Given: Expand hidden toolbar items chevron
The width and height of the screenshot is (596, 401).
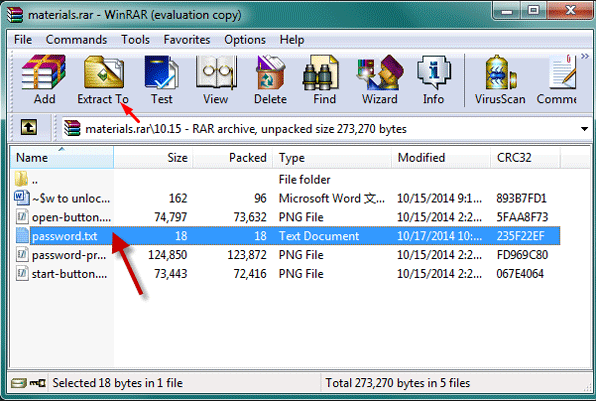Looking at the screenshot, I should click(585, 56).
